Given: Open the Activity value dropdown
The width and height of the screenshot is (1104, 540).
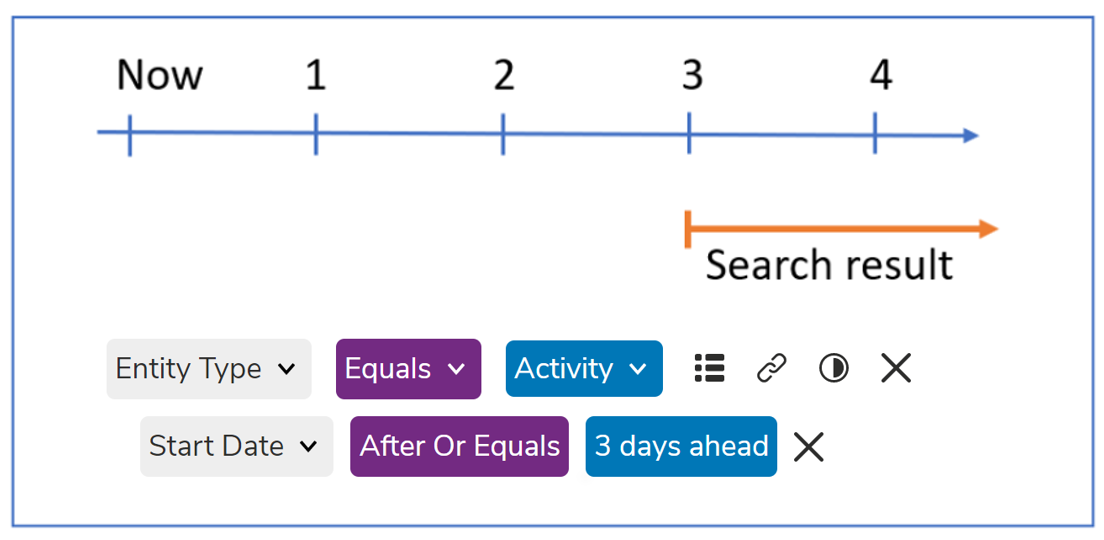Looking at the screenshot, I should 584,369.
